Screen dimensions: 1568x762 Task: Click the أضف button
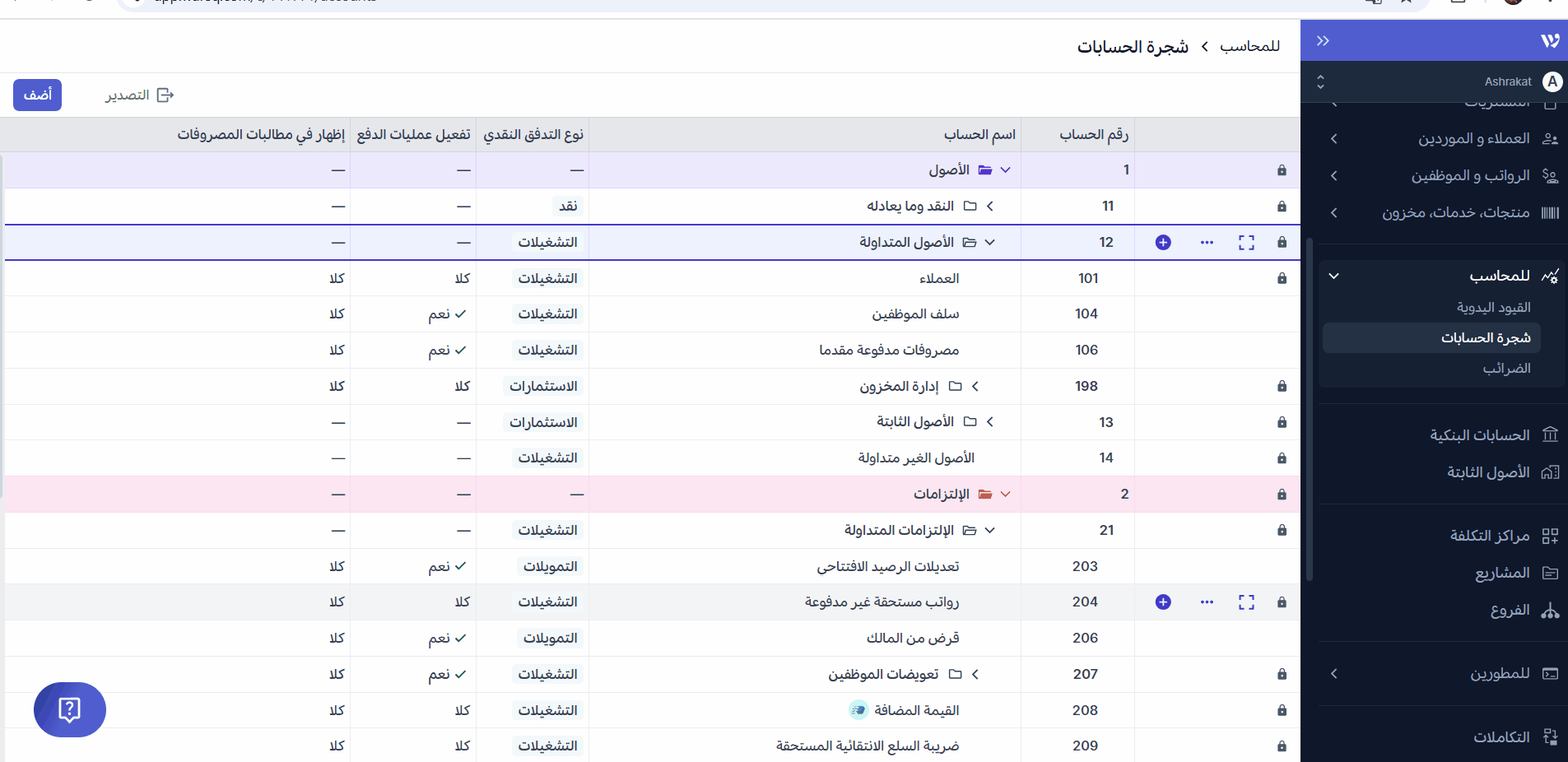37,95
